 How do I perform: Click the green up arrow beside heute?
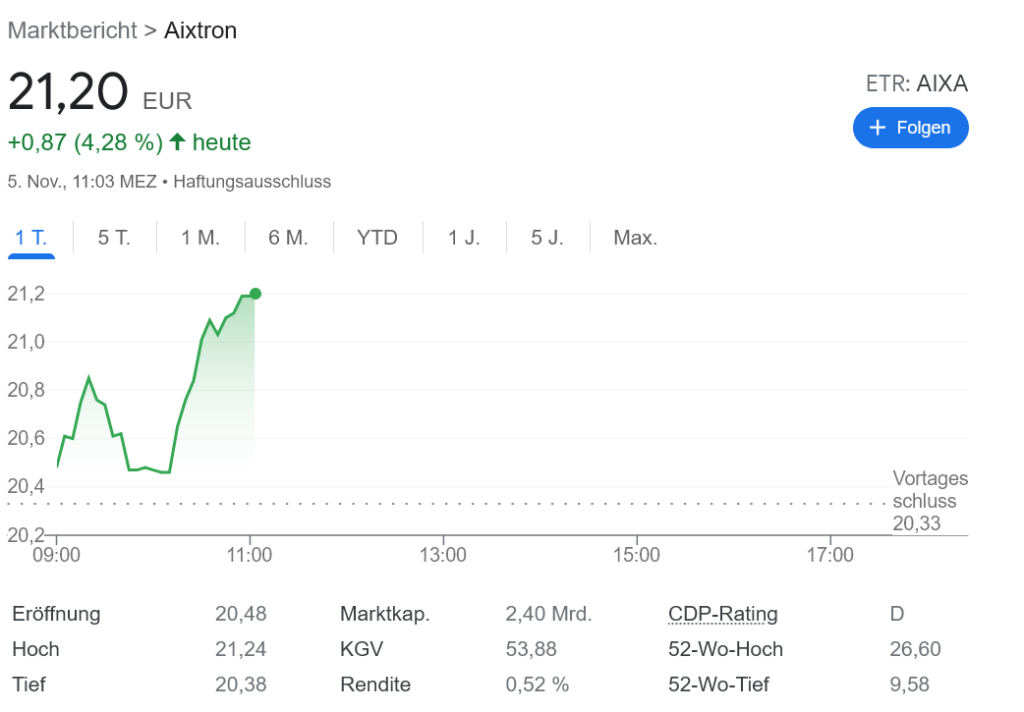pos(177,142)
